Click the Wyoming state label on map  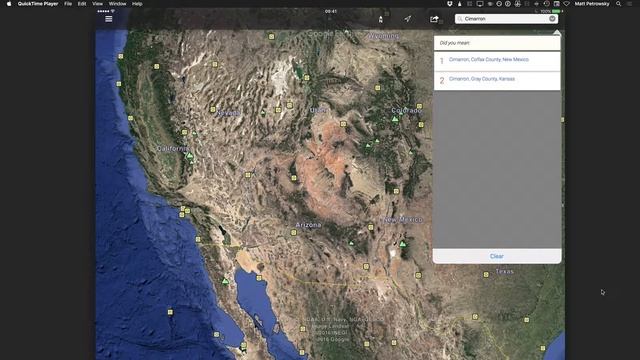[384, 36]
